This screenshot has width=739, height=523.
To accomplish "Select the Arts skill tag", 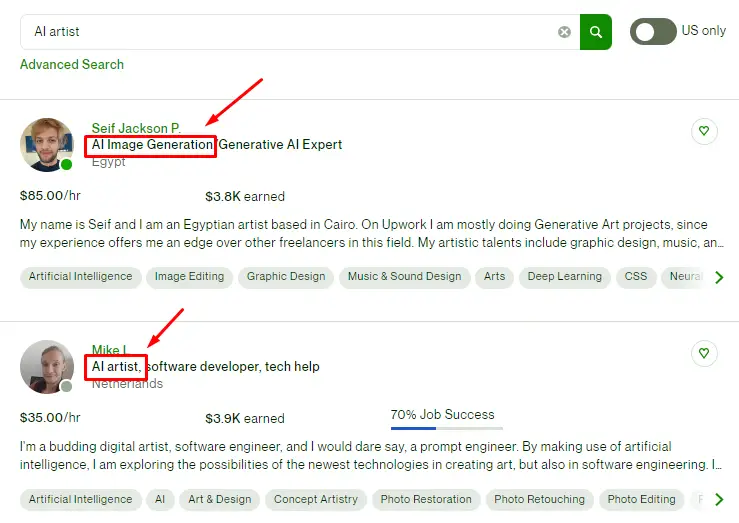I will (494, 277).
